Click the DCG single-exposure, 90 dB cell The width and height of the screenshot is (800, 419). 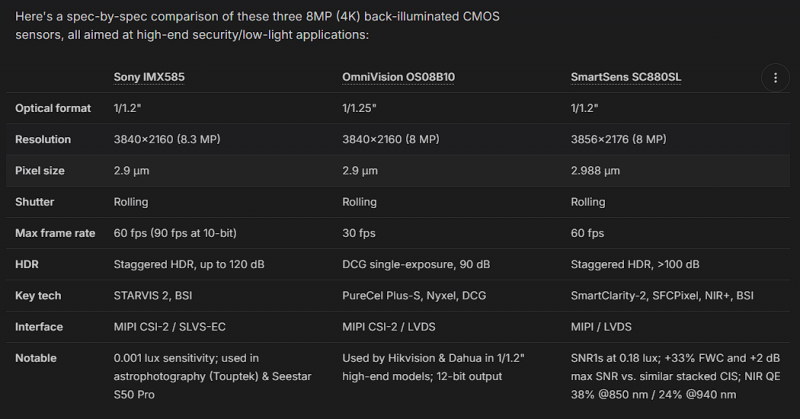[x=416, y=264]
